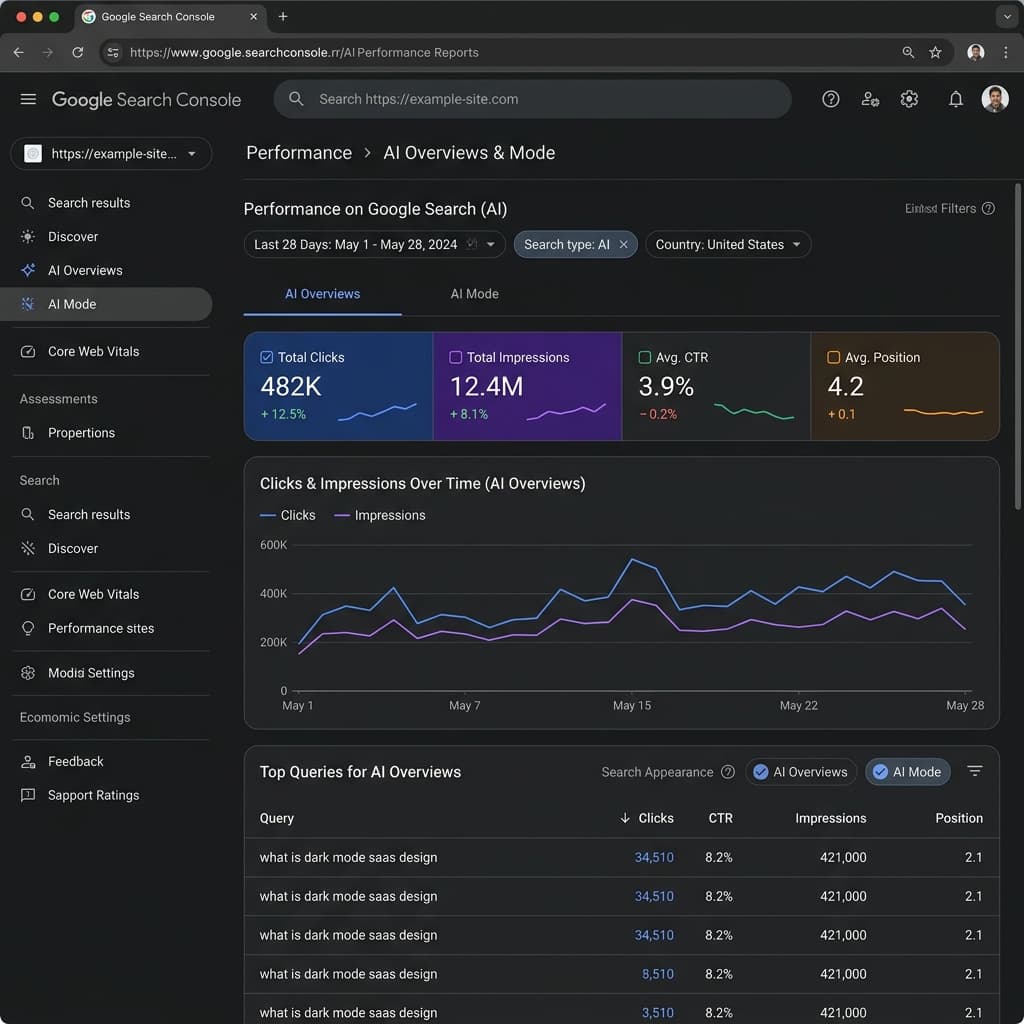Click the browser profile avatar in toolbar

tap(975, 52)
